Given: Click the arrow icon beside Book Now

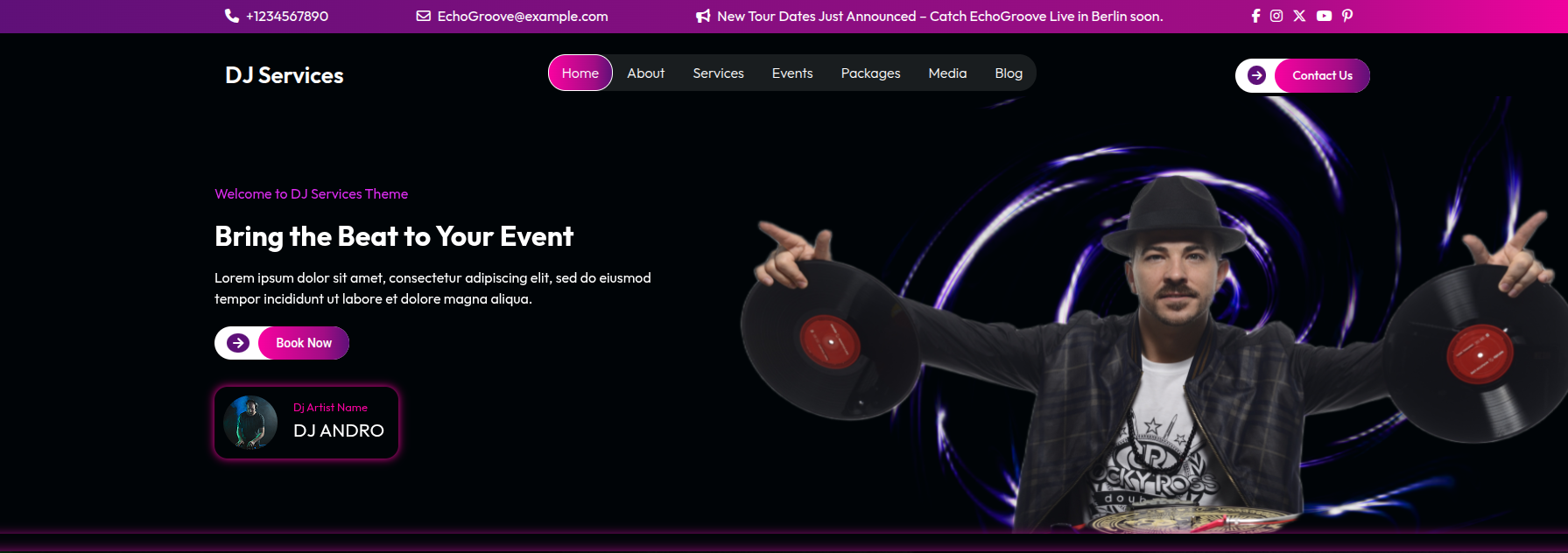Looking at the screenshot, I should pos(238,343).
